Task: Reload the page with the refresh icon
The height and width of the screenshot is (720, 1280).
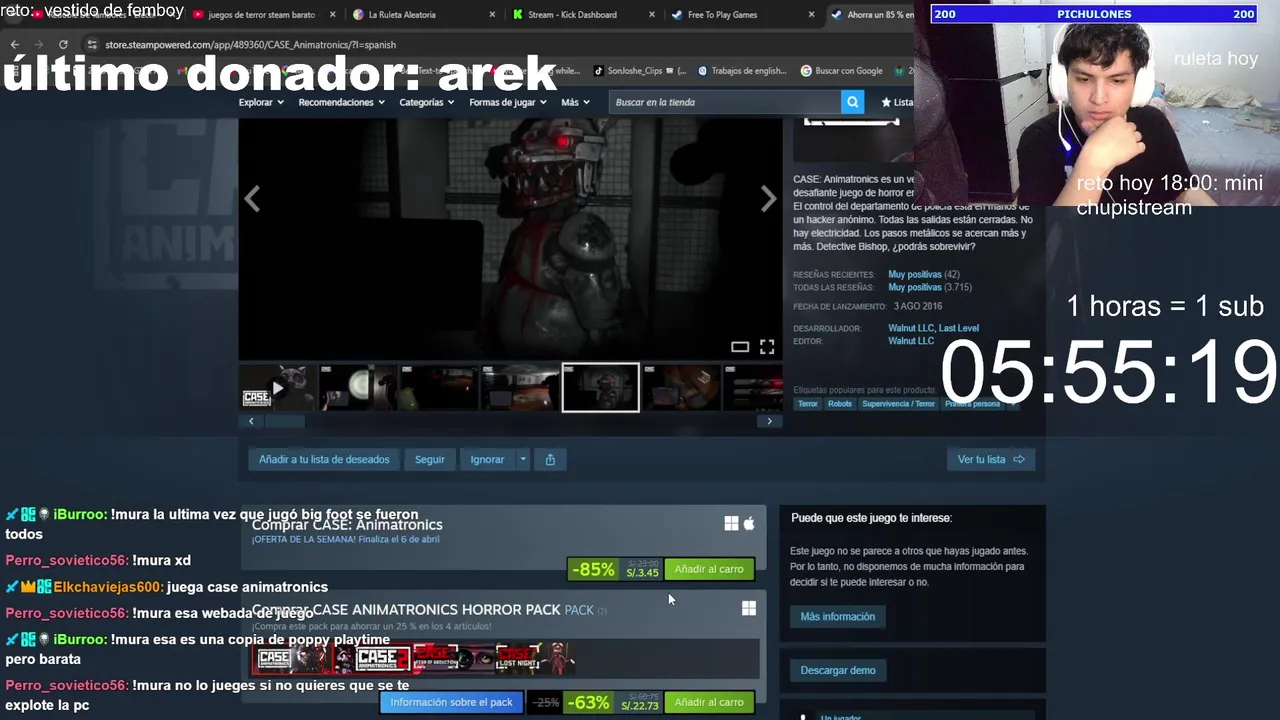Action: pos(63,45)
